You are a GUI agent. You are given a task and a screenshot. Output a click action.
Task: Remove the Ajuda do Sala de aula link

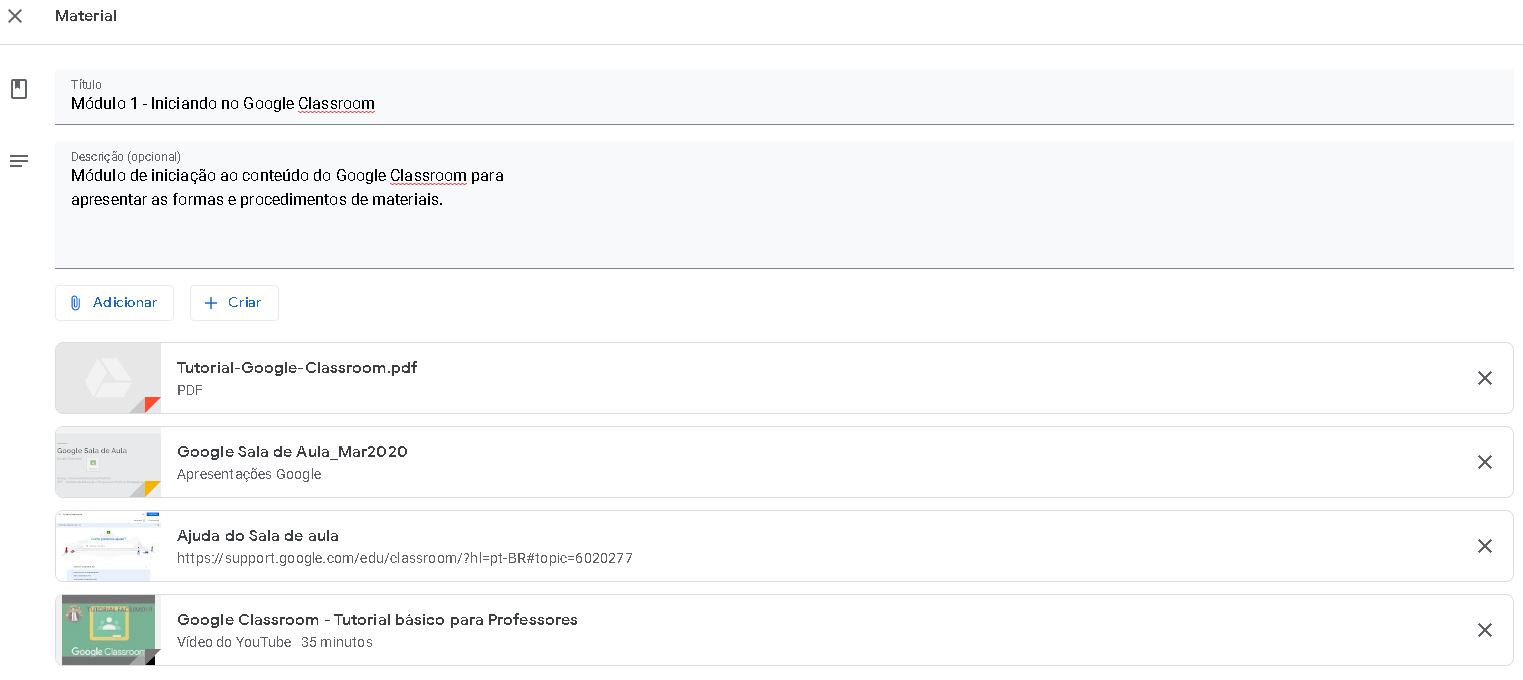pos(1485,546)
